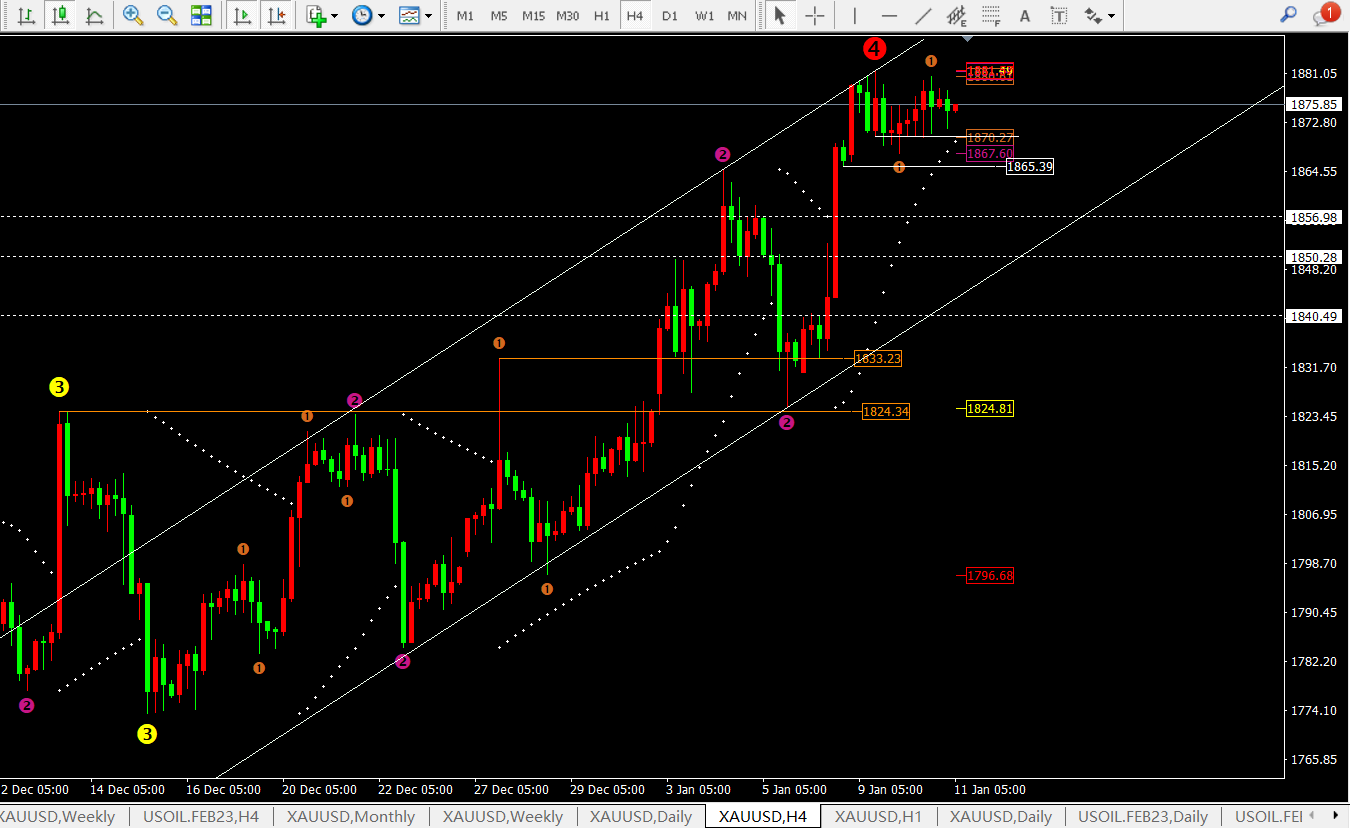Click the 27 Dec 05:00 time label
This screenshot has width=1350, height=828.
pos(512,790)
